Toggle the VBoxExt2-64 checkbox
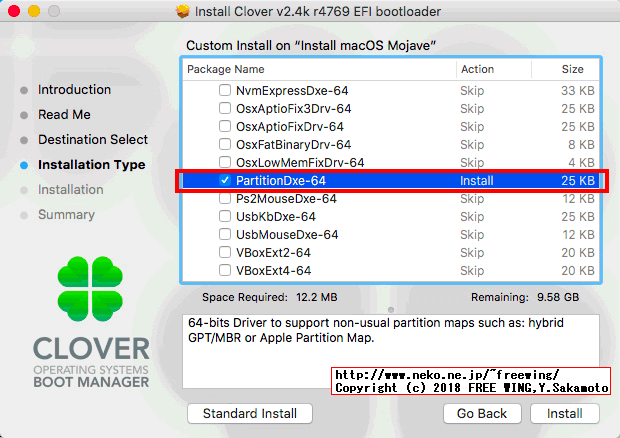The width and height of the screenshot is (620, 438). pos(225,252)
